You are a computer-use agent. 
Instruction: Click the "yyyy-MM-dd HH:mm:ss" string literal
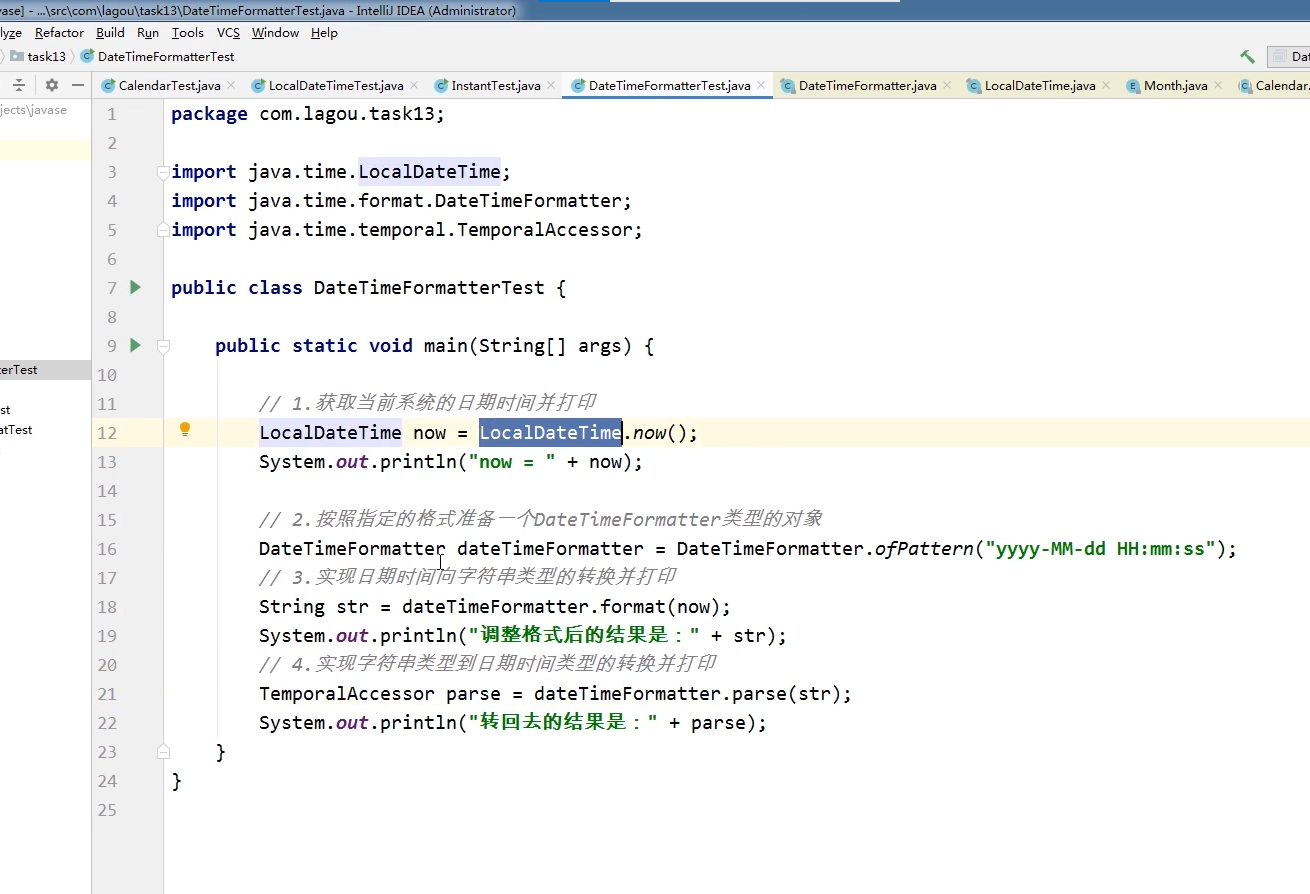[x=1100, y=549]
